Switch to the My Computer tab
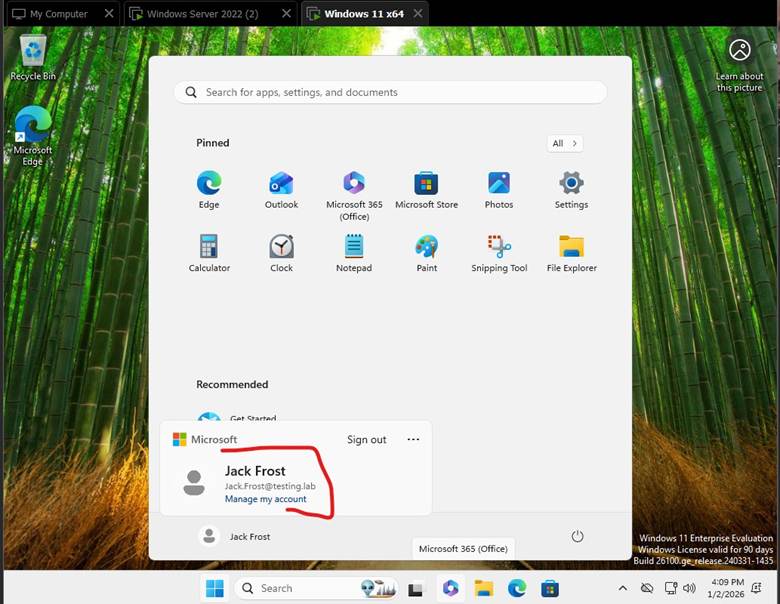Screen dimensions: 780x604 point(58,14)
